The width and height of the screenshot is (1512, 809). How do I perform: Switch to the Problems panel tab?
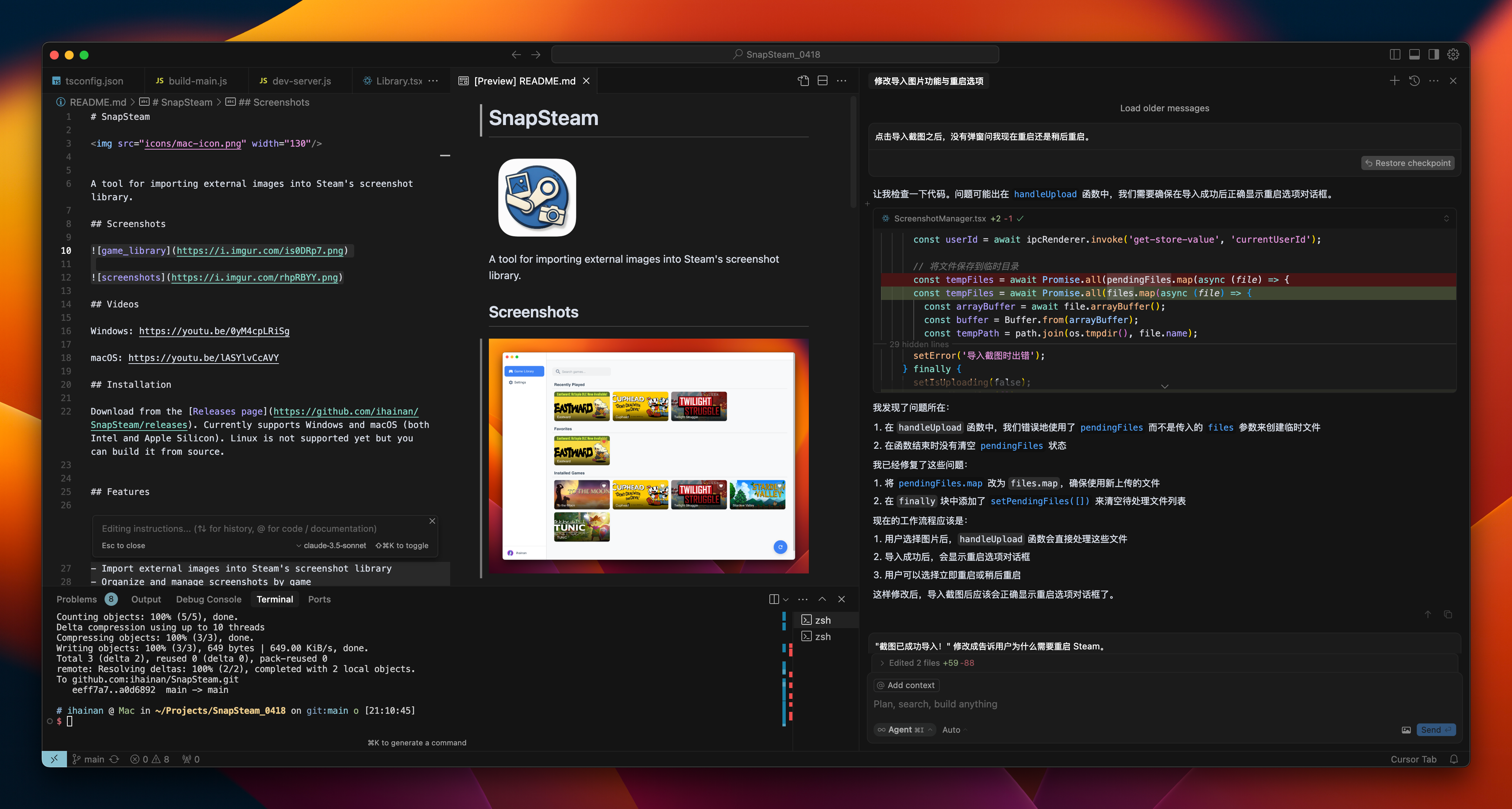(x=76, y=599)
